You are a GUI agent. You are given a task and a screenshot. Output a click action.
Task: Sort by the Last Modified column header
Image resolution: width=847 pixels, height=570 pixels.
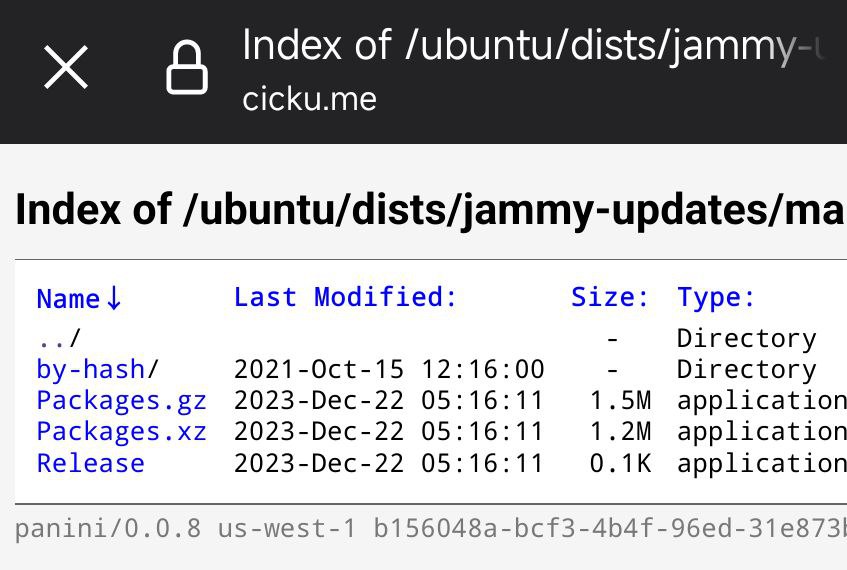click(x=345, y=297)
